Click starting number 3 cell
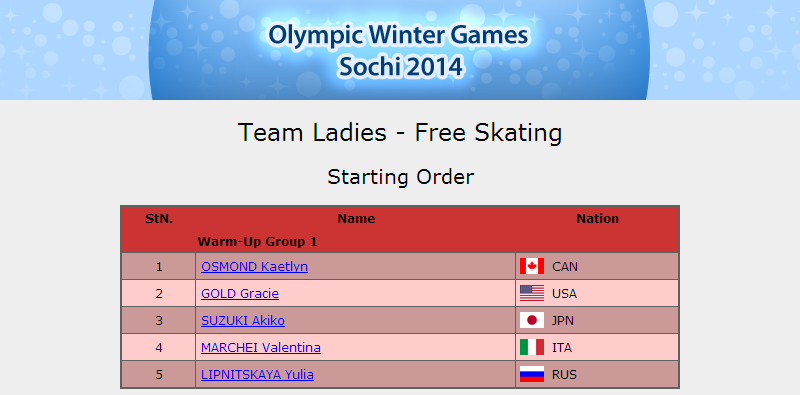The width and height of the screenshot is (800, 395). [x=159, y=320]
